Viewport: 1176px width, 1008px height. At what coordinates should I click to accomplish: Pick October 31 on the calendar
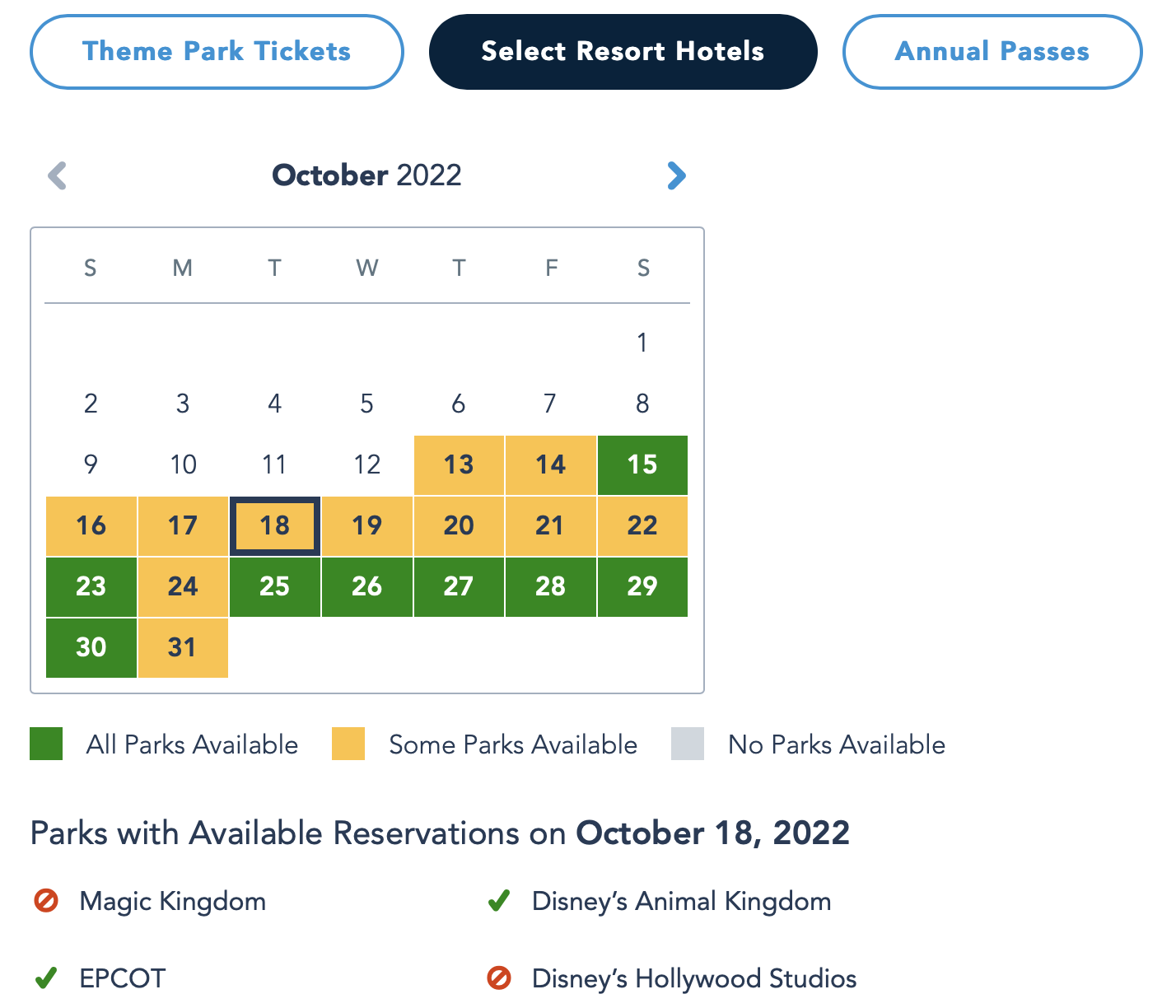point(183,648)
